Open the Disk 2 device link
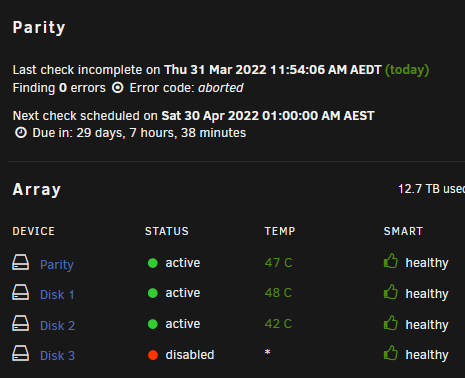The height and width of the screenshot is (378, 465). (57, 326)
